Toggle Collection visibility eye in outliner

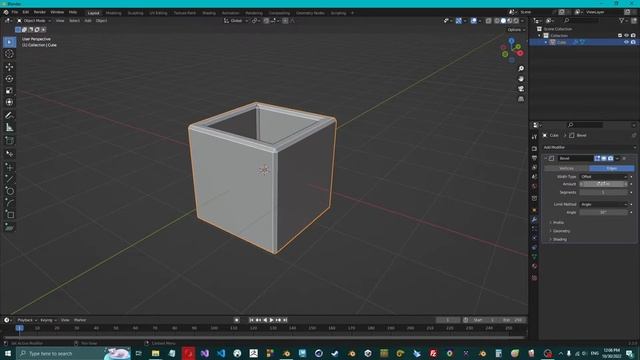pyautogui.click(x=626, y=36)
